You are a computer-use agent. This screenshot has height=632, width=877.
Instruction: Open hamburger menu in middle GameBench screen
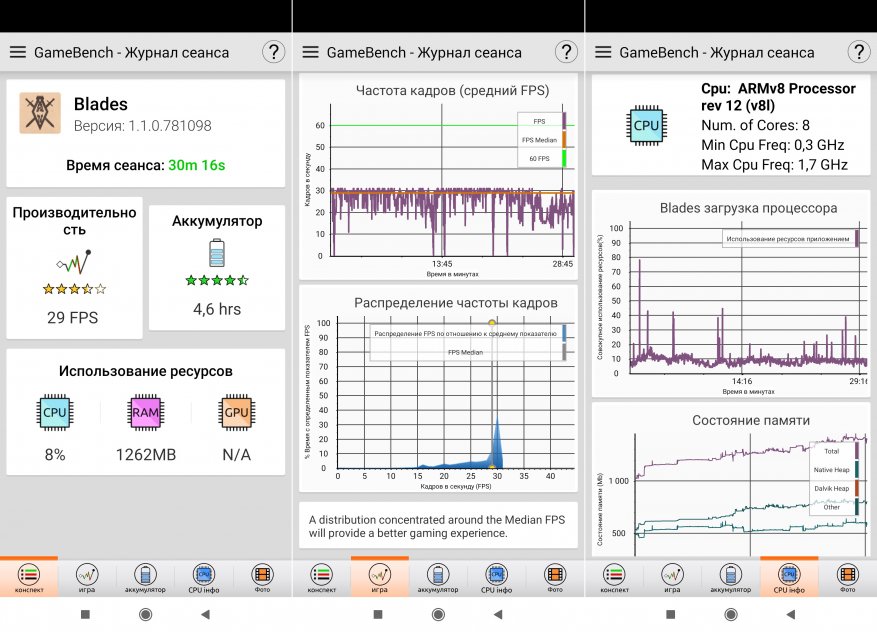pyautogui.click(x=310, y=52)
